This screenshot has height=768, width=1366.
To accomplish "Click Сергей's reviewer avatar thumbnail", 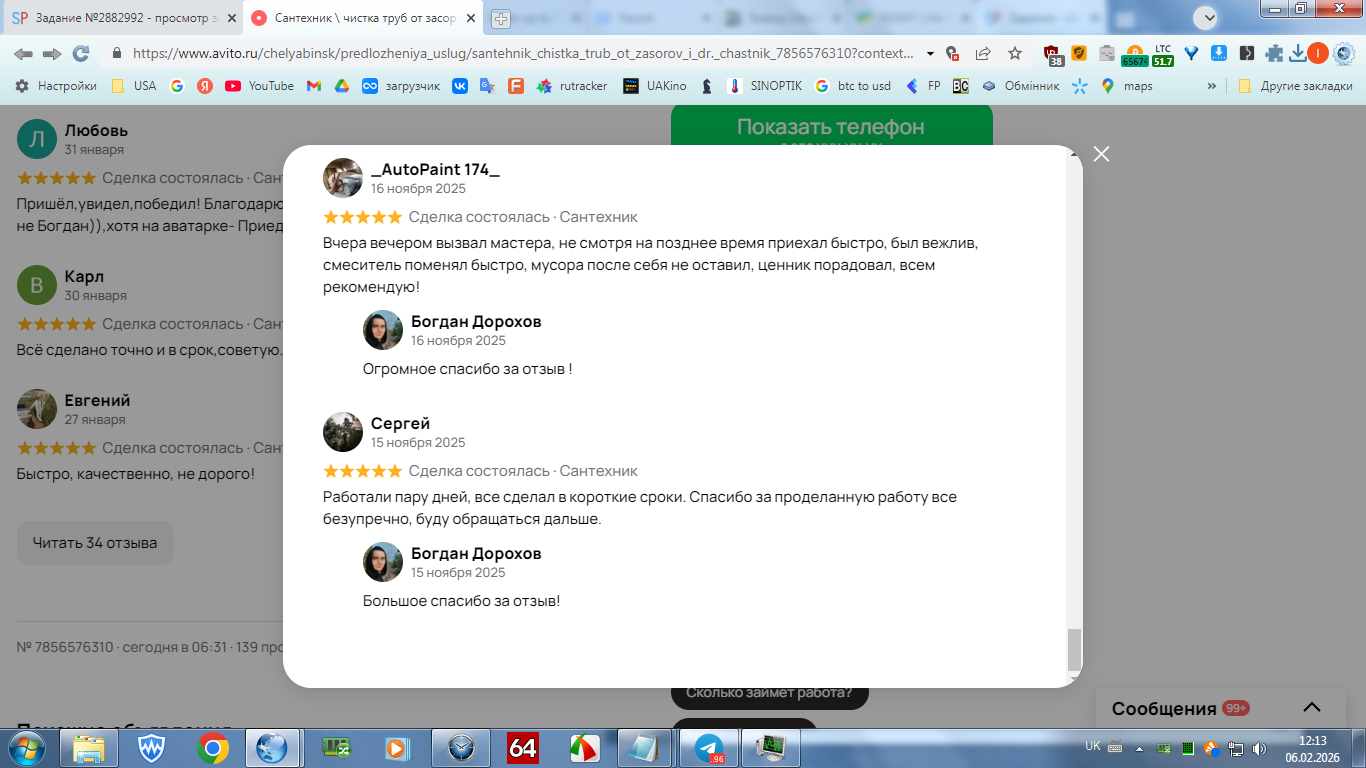I will pos(343,432).
